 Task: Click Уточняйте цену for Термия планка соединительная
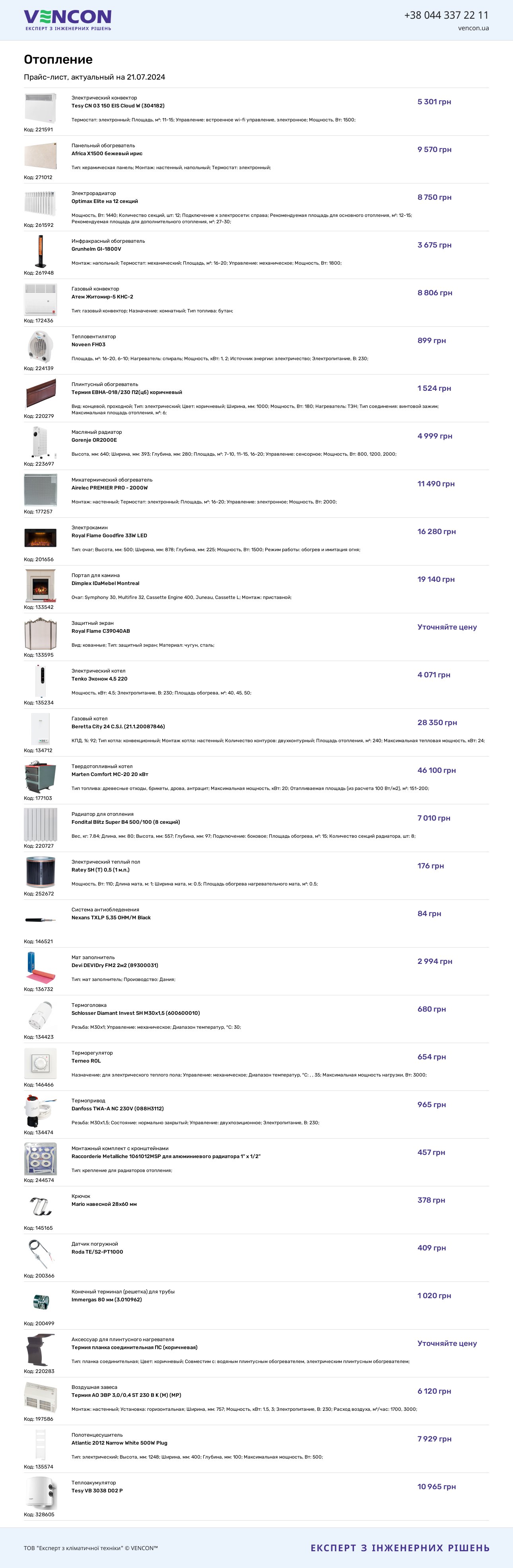447,1344
